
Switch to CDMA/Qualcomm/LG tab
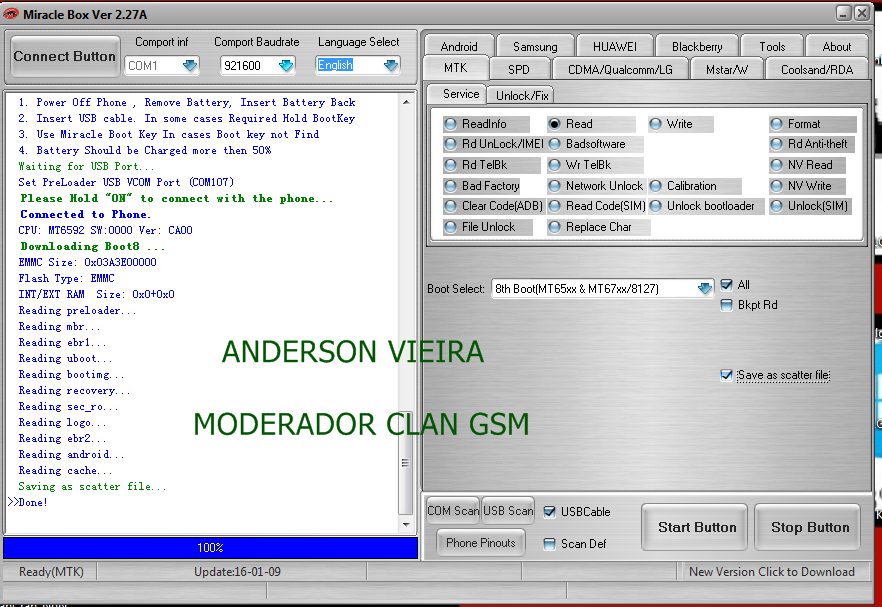coord(620,69)
